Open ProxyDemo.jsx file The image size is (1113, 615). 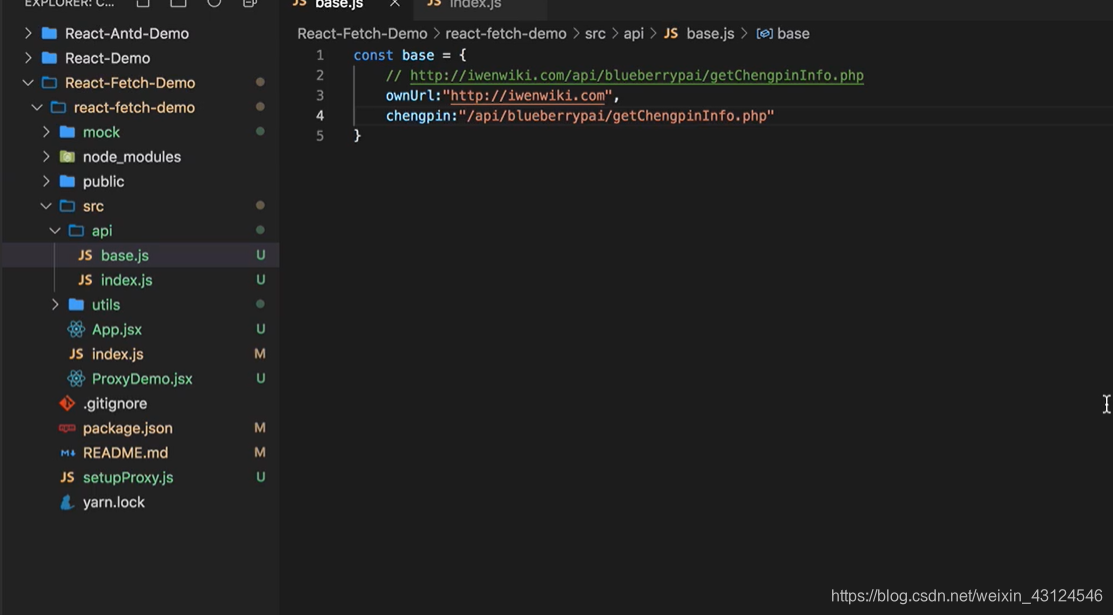pos(142,379)
